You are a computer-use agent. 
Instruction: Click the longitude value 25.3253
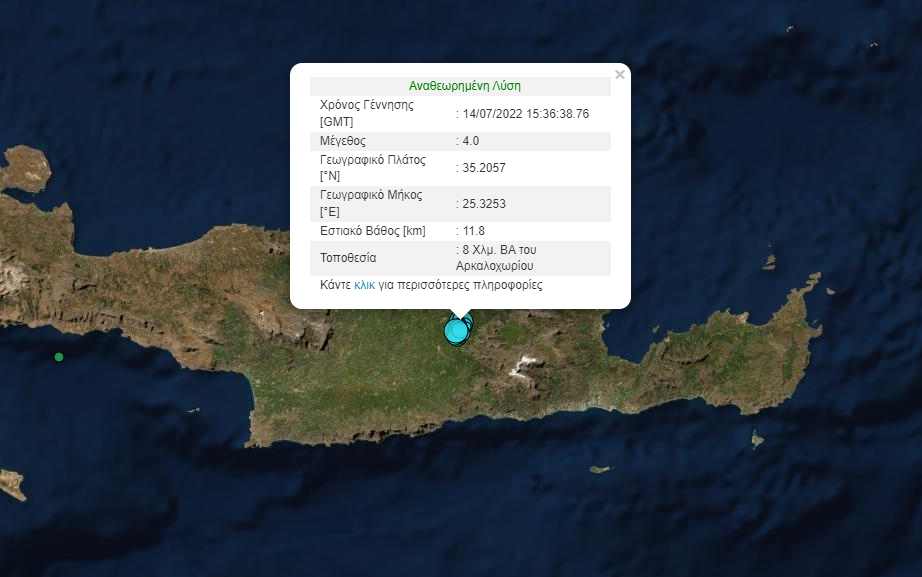click(484, 204)
